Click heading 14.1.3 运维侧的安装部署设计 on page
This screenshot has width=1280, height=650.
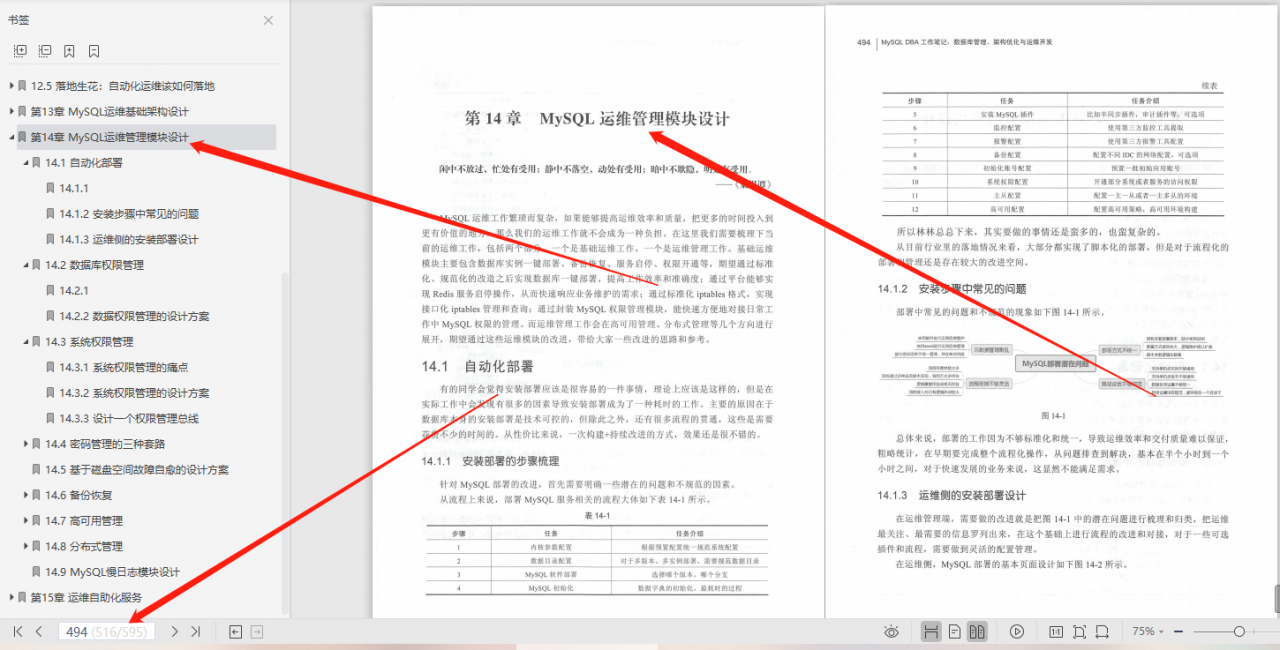952,495
